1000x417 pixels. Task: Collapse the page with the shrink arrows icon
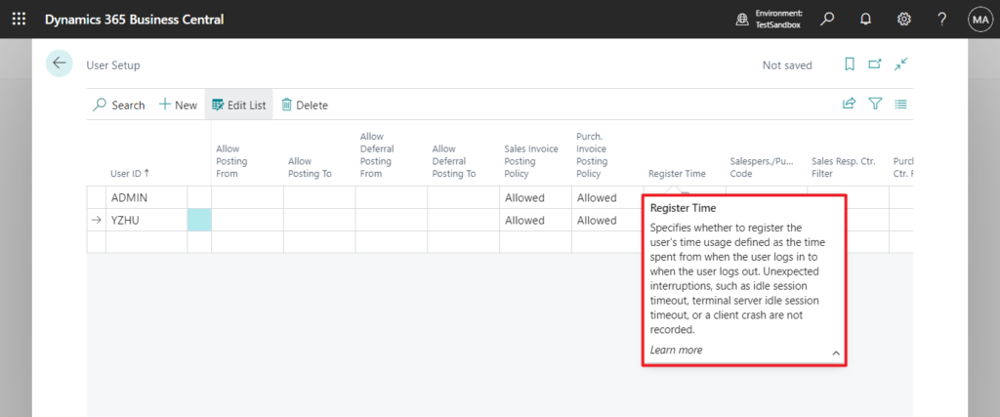pyautogui.click(x=901, y=64)
